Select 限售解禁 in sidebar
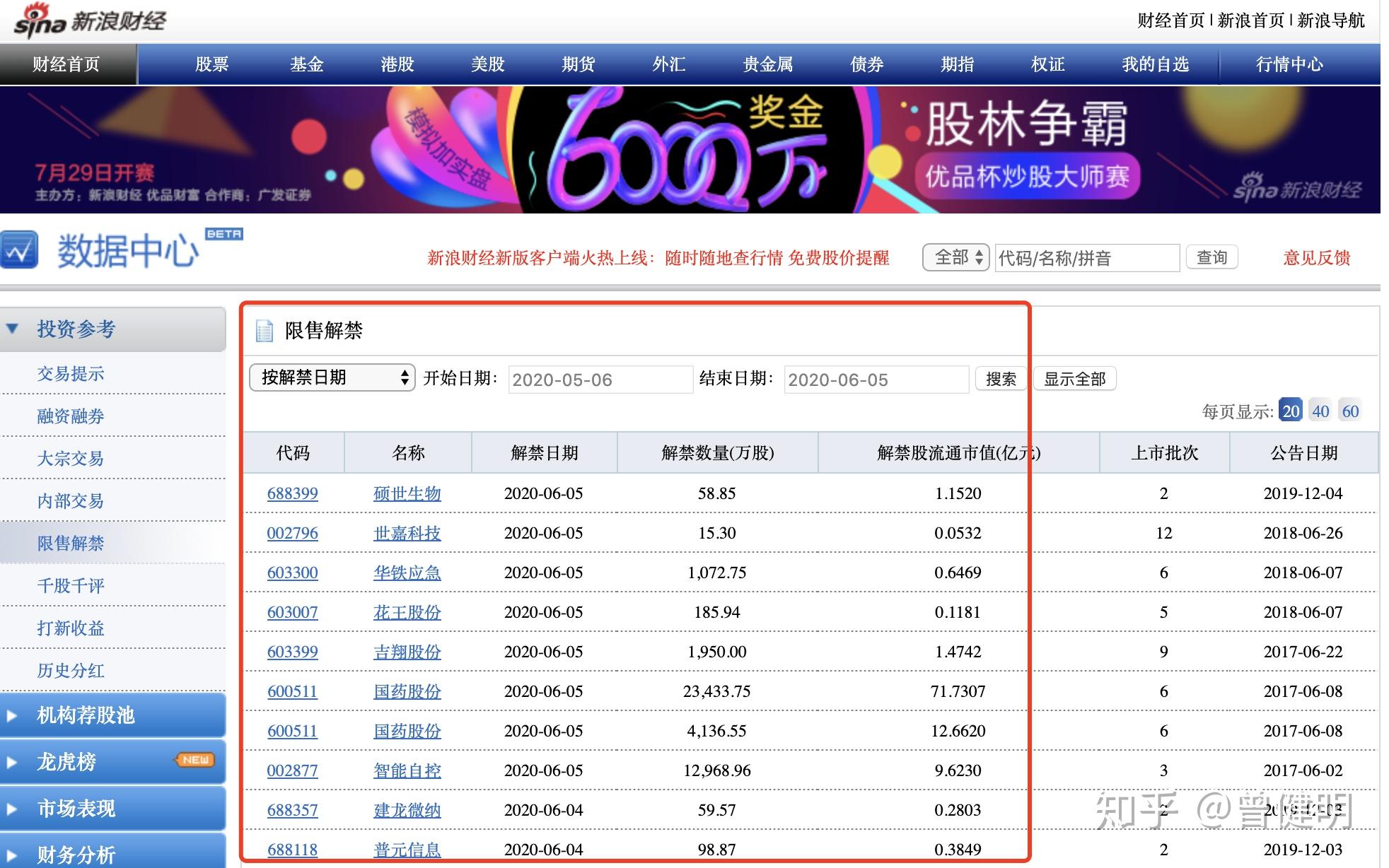1389x868 pixels. click(x=71, y=544)
